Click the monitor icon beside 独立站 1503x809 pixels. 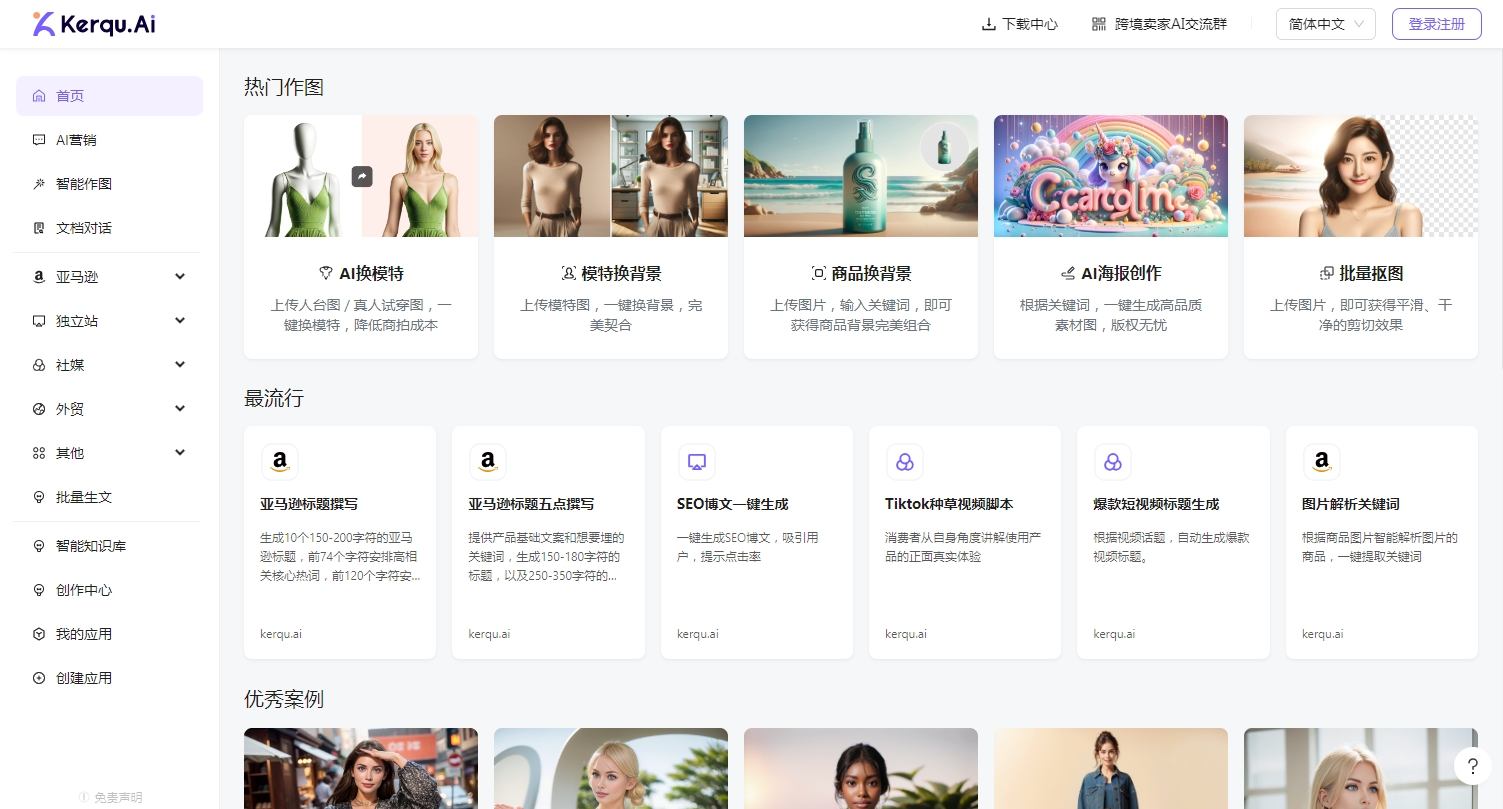(39, 321)
